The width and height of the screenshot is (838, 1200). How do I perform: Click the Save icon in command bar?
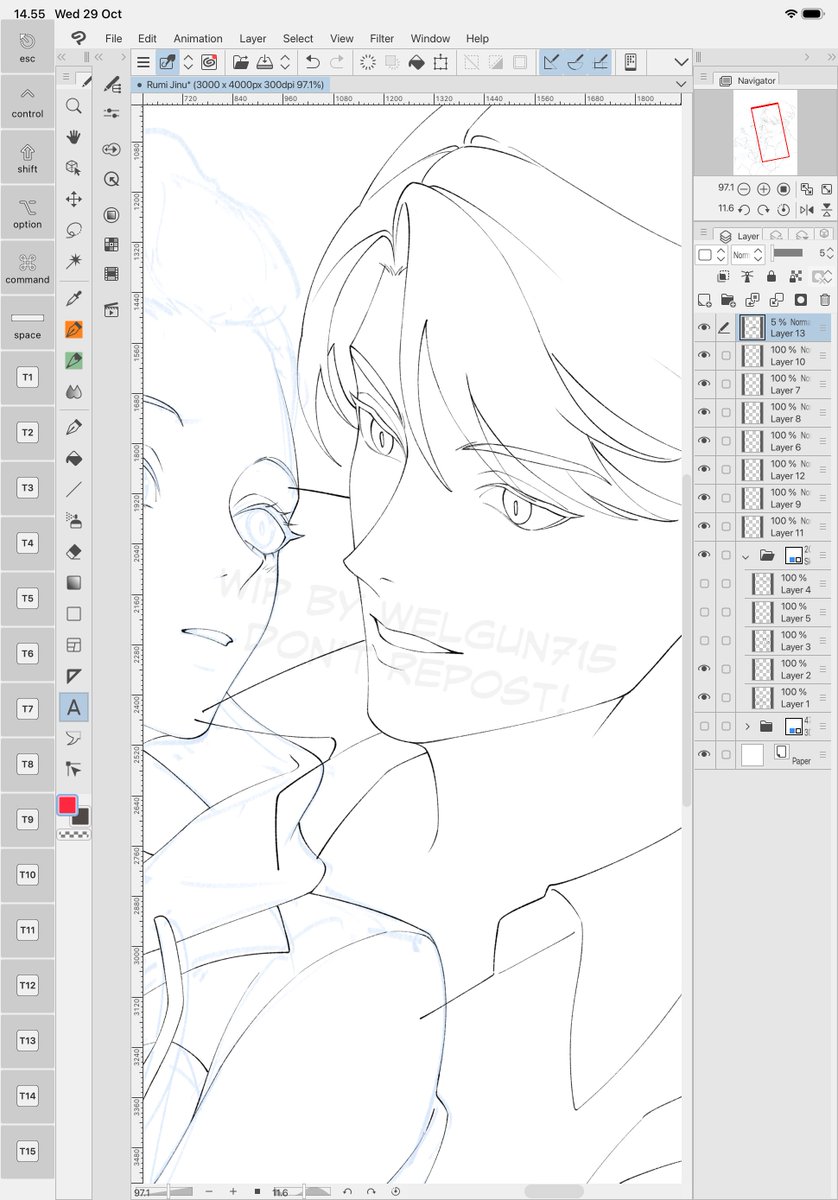point(266,62)
